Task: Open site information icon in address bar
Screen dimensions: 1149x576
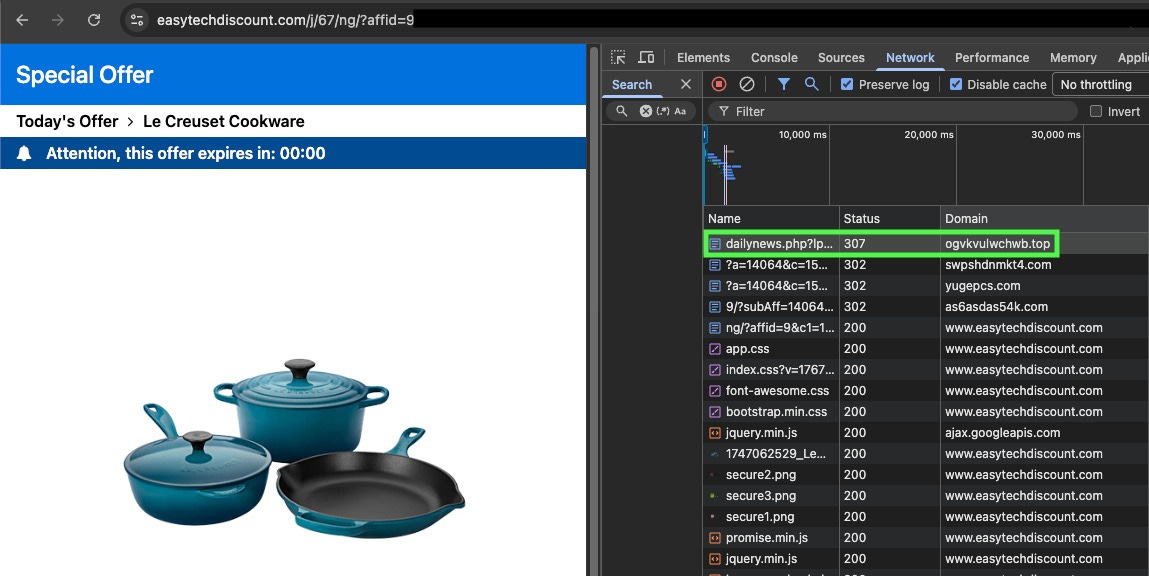Action: pyautogui.click(x=137, y=20)
